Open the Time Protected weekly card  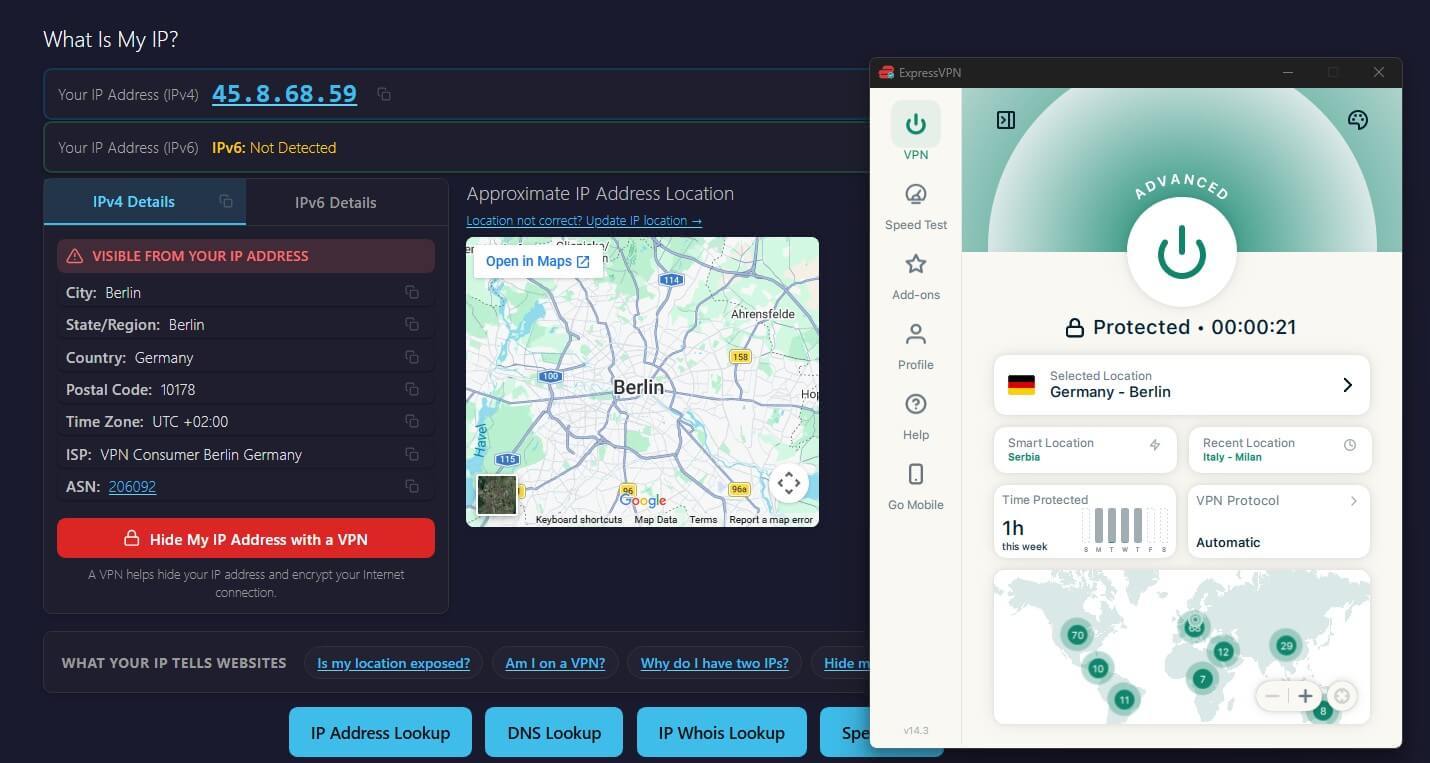1084,521
